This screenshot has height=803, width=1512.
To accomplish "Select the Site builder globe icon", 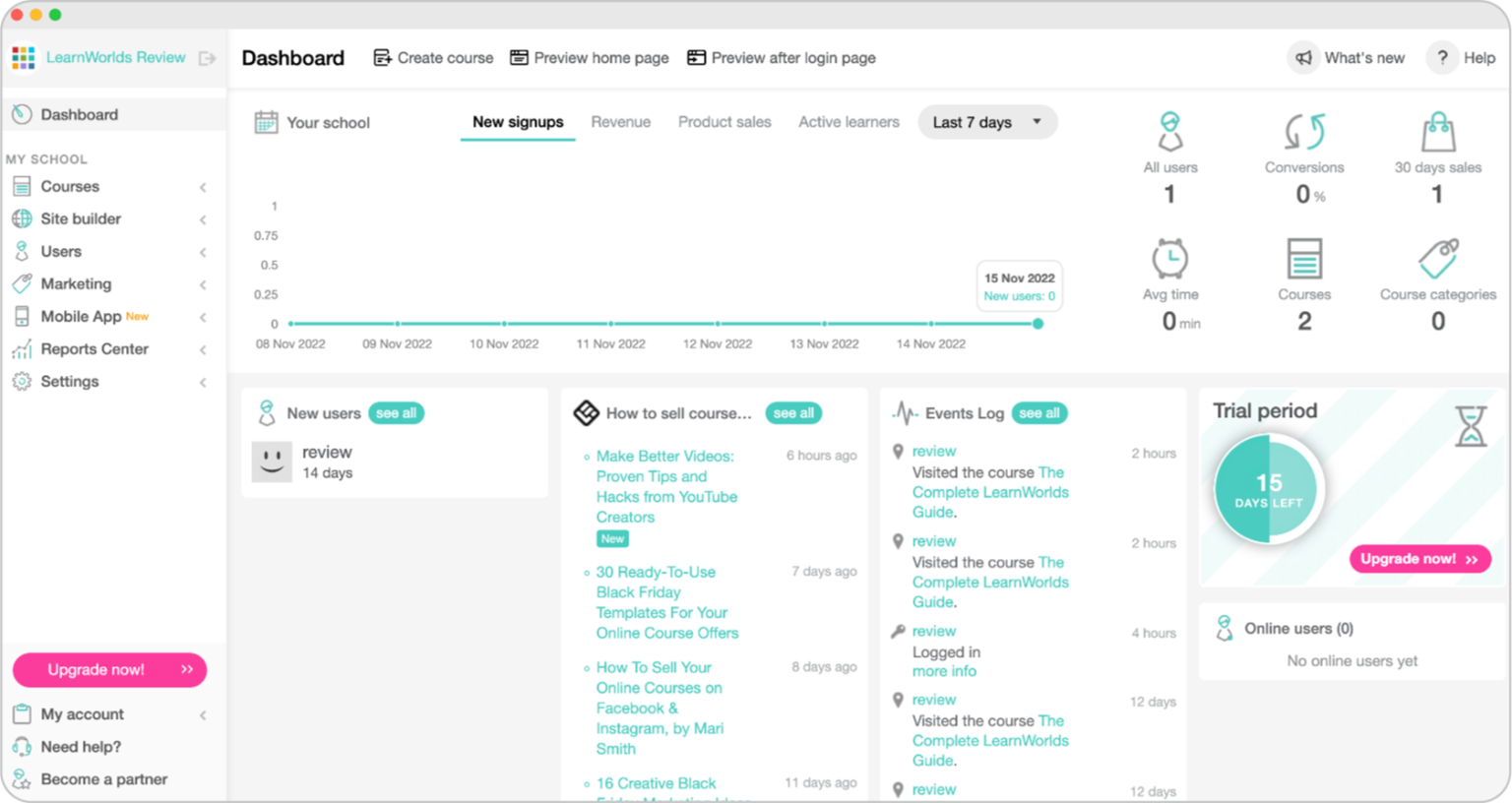I will tap(20, 218).
